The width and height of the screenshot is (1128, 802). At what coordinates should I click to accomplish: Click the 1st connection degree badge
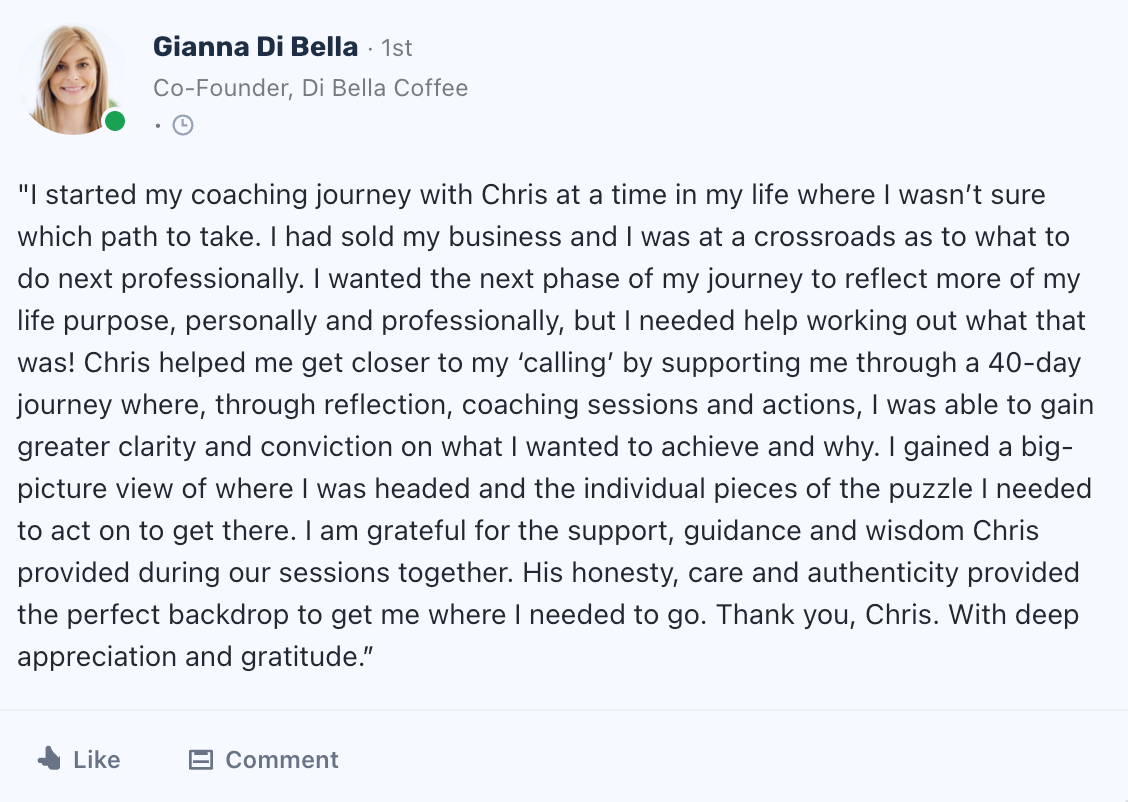pos(396,47)
